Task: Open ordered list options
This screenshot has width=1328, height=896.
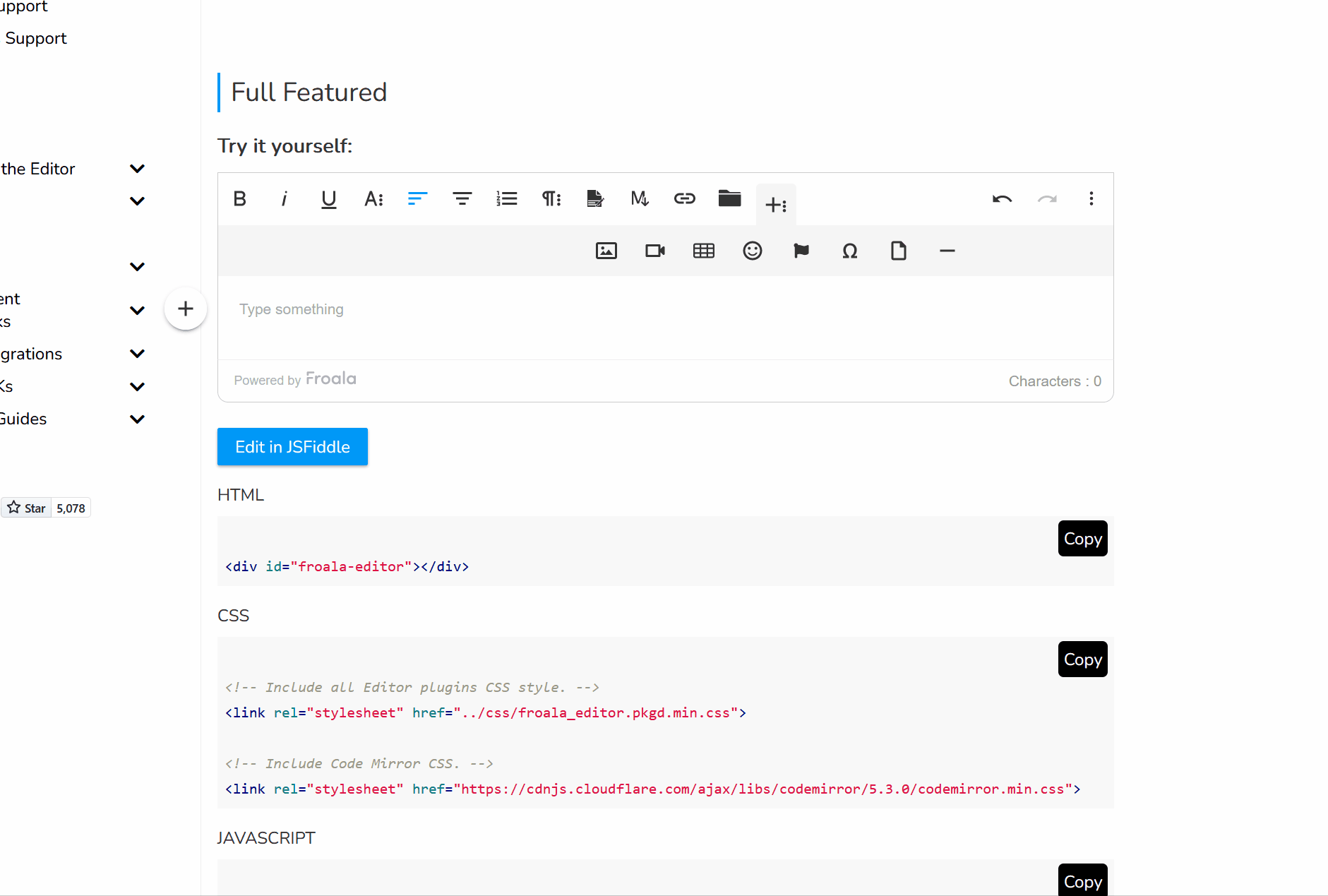Action: coord(507,199)
